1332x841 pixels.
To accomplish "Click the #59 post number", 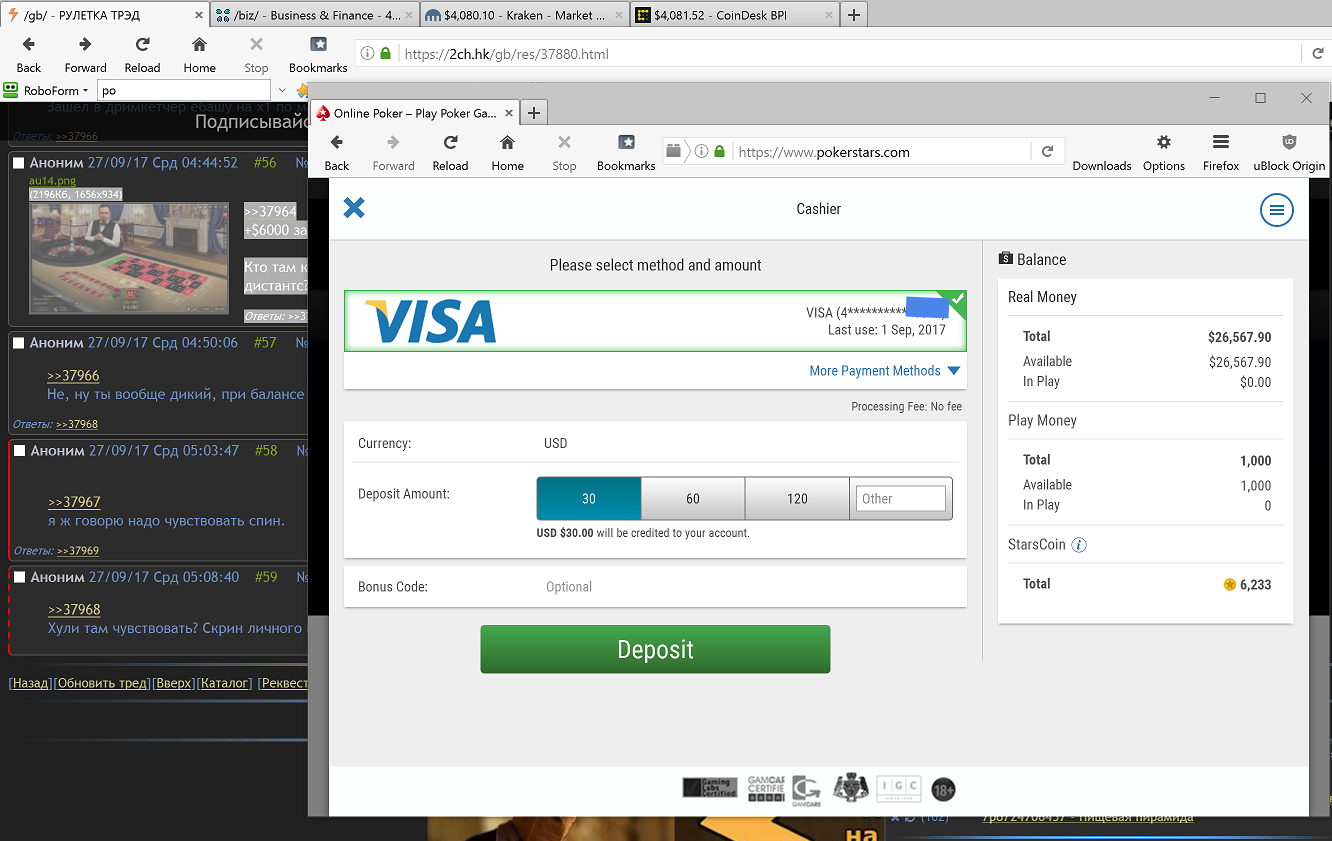I will click(265, 577).
